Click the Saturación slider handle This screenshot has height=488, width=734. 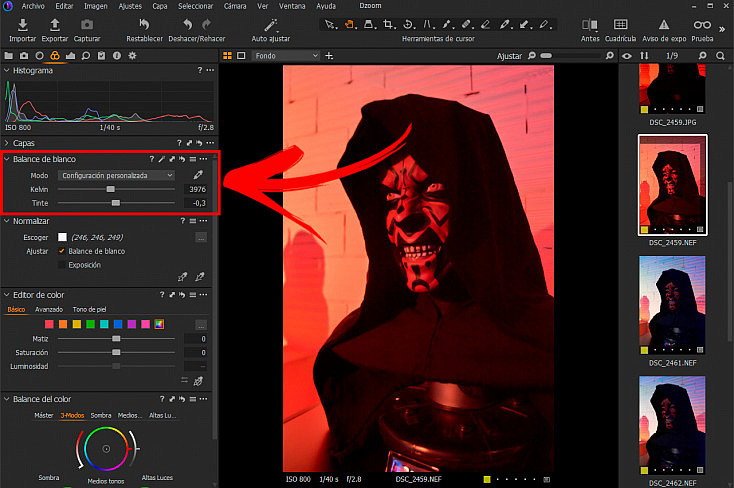click(116, 352)
